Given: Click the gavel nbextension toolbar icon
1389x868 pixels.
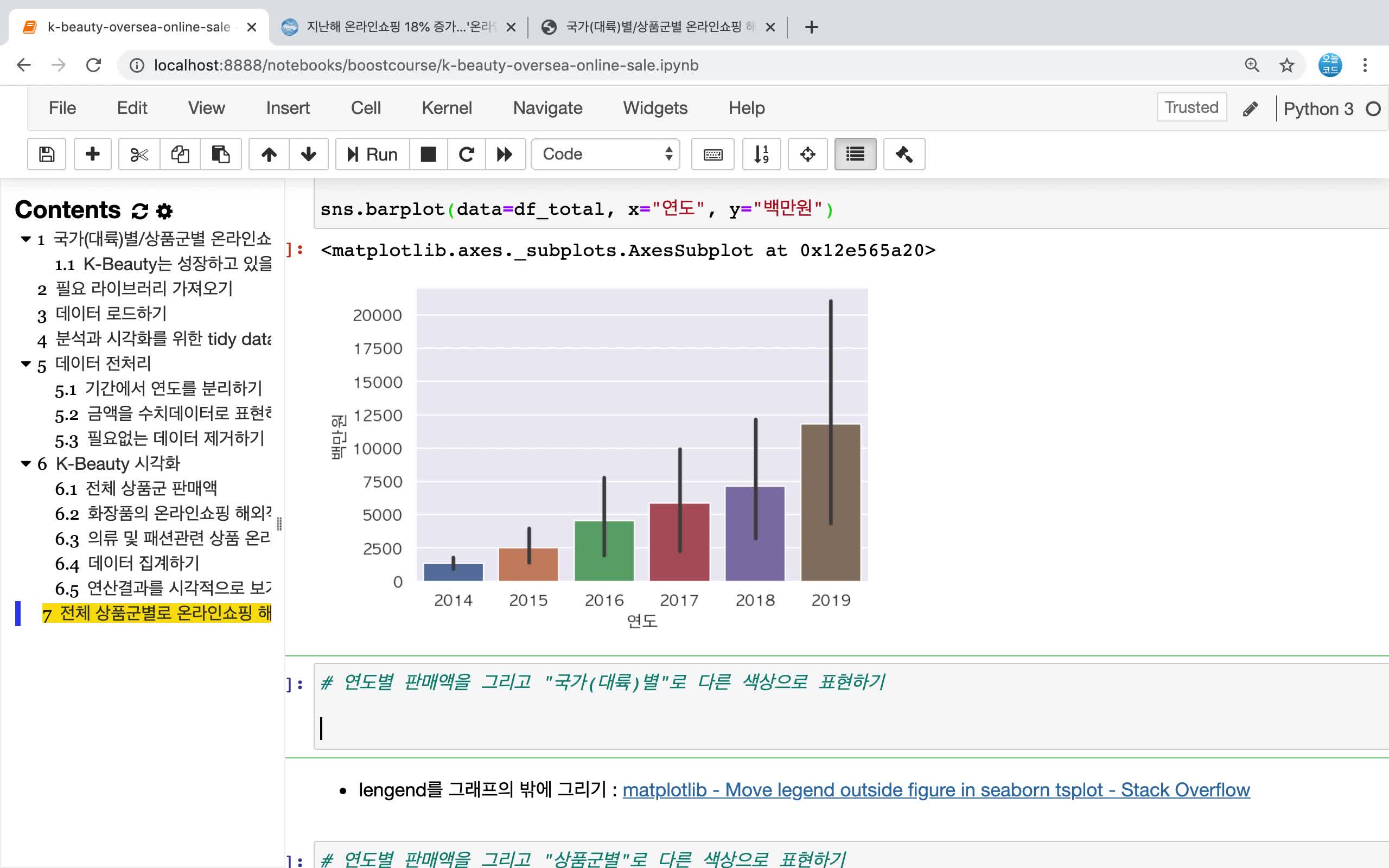Looking at the screenshot, I should tap(904, 154).
